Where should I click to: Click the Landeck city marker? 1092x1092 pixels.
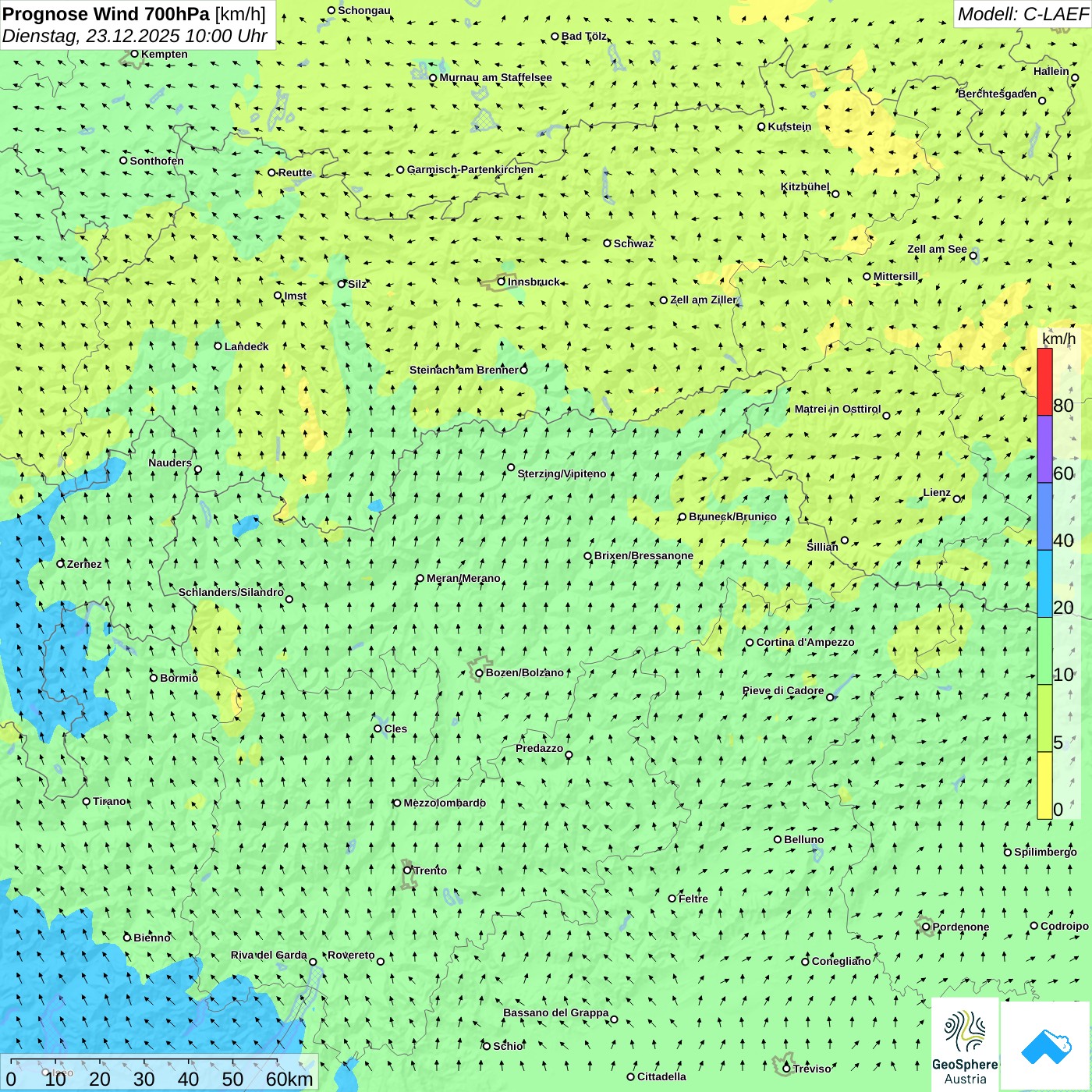coord(218,346)
